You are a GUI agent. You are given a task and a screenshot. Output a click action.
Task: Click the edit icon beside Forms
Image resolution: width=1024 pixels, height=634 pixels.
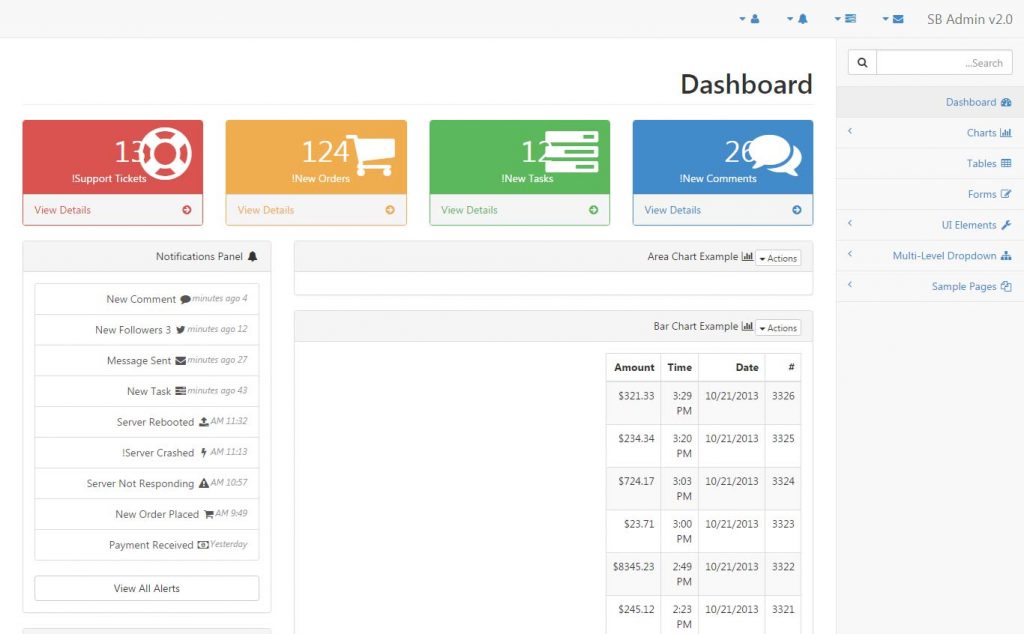pyautogui.click(x=1006, y=194)
